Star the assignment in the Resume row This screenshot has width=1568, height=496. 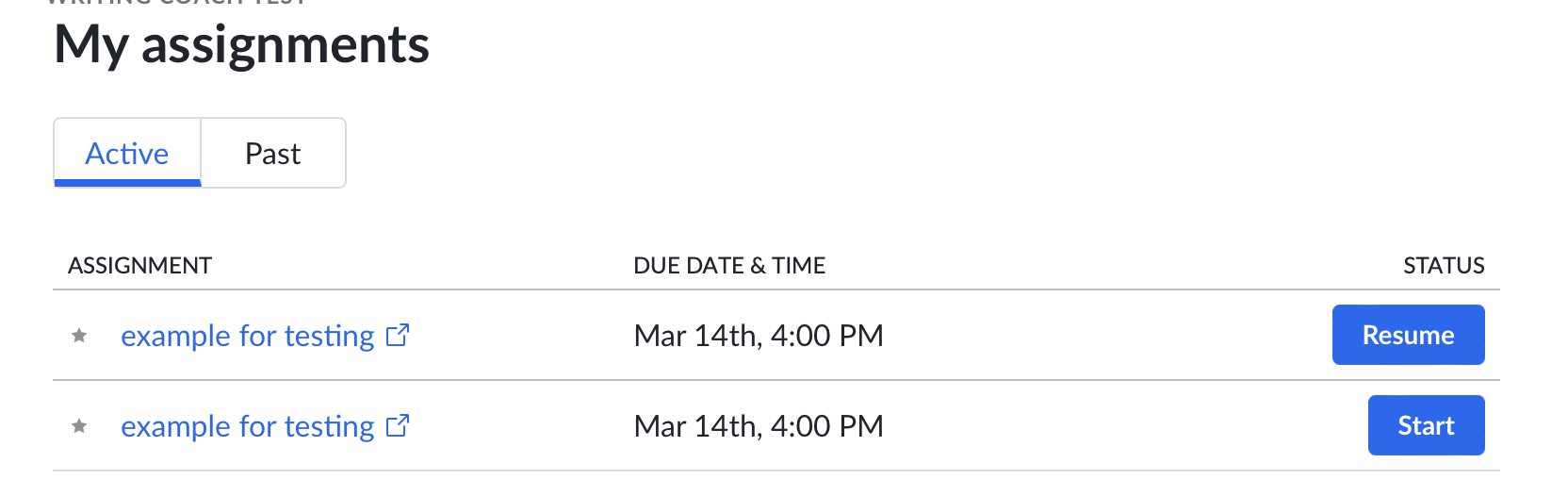click(79, 336)
